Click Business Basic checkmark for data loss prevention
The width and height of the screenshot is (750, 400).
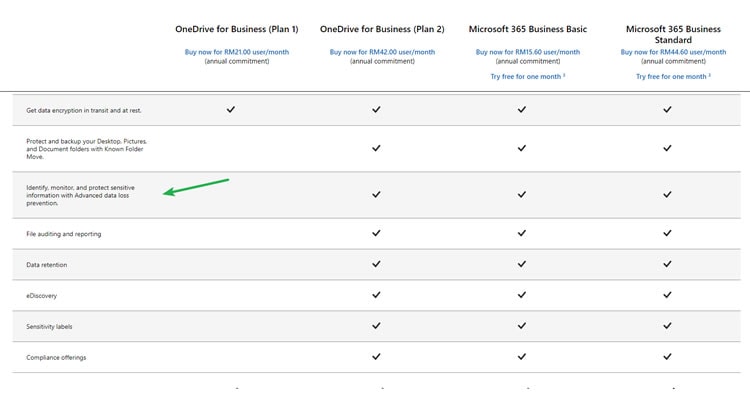522,195
